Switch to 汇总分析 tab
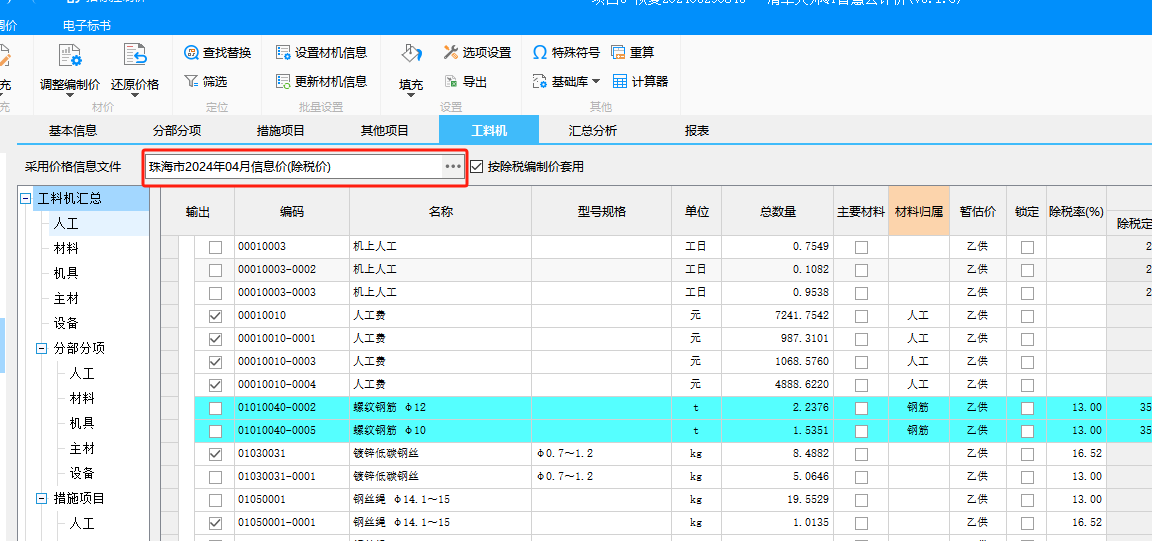The height and width of the screenshot is (541, 1152). coord(592,131)
